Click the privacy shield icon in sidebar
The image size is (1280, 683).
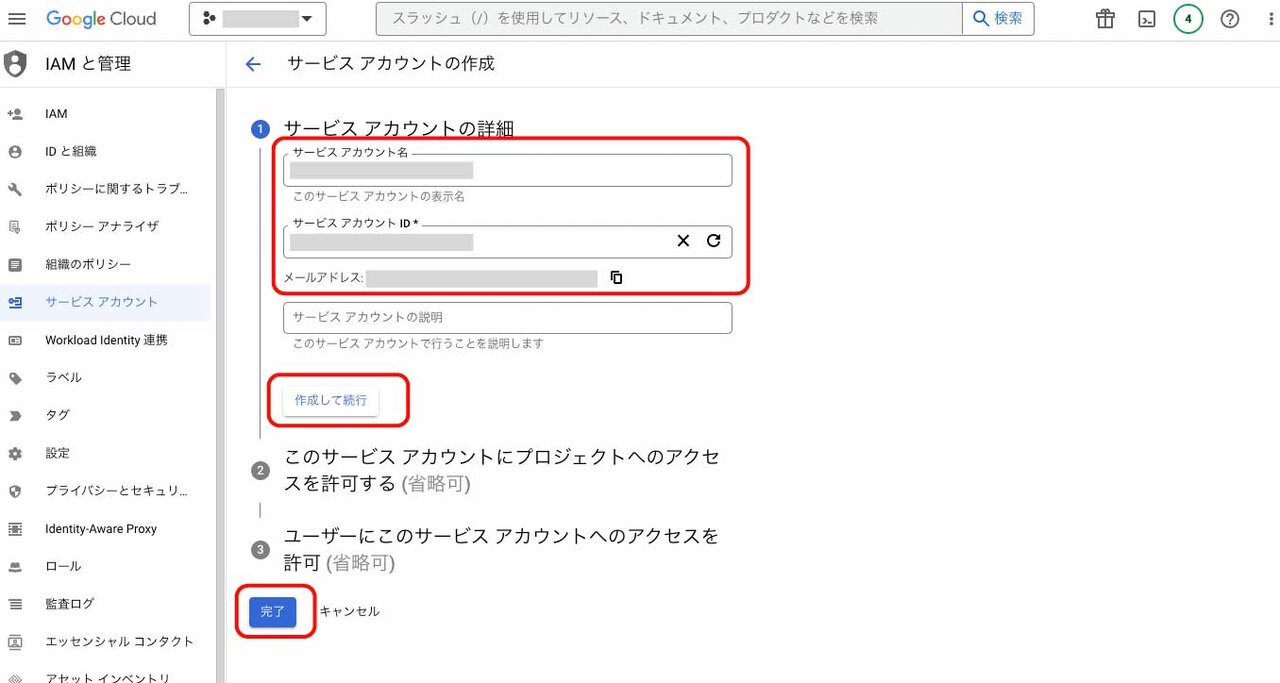(15, 491)
